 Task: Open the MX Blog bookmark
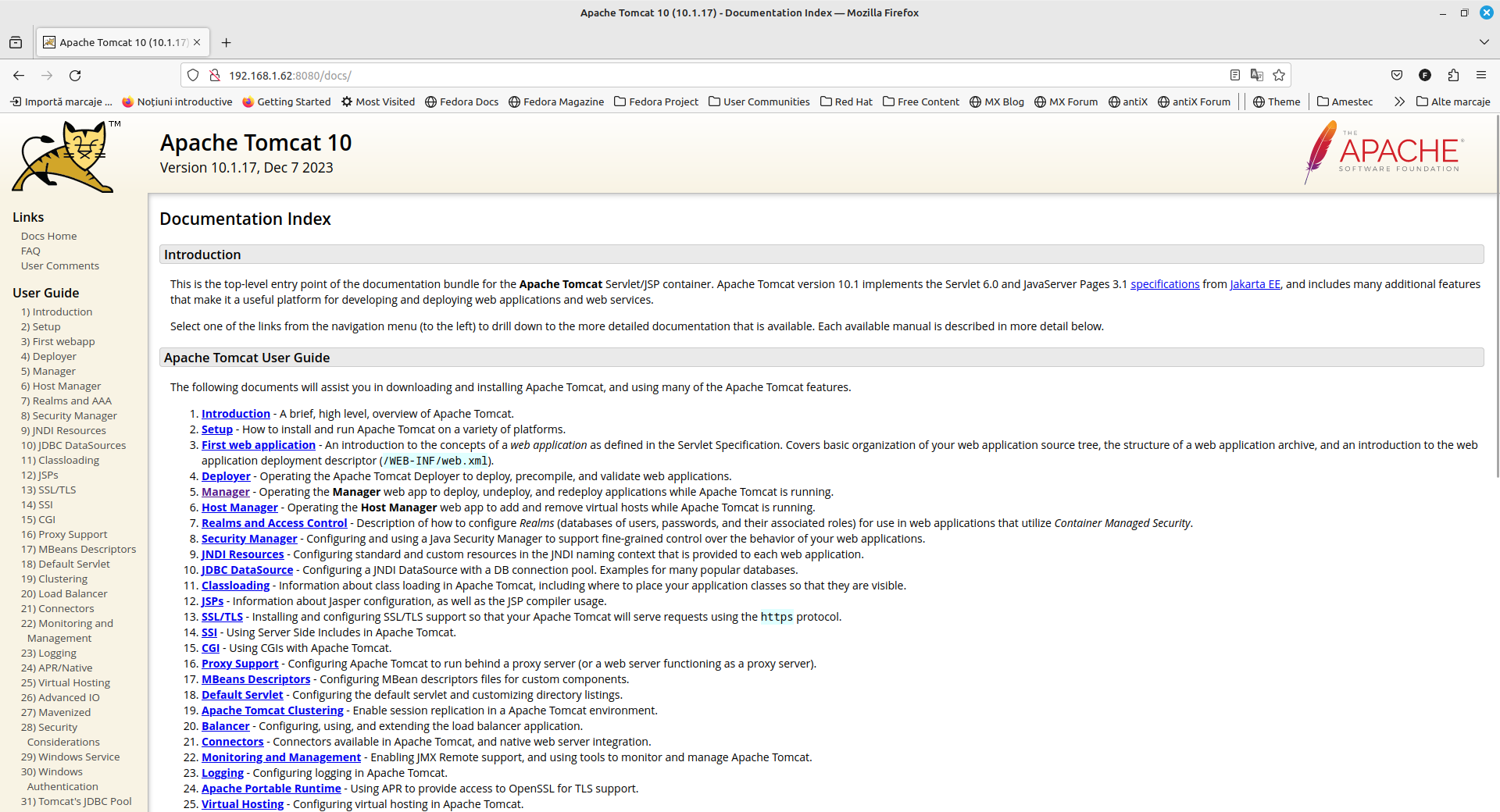pyautogui.click(x=997, y=101)
